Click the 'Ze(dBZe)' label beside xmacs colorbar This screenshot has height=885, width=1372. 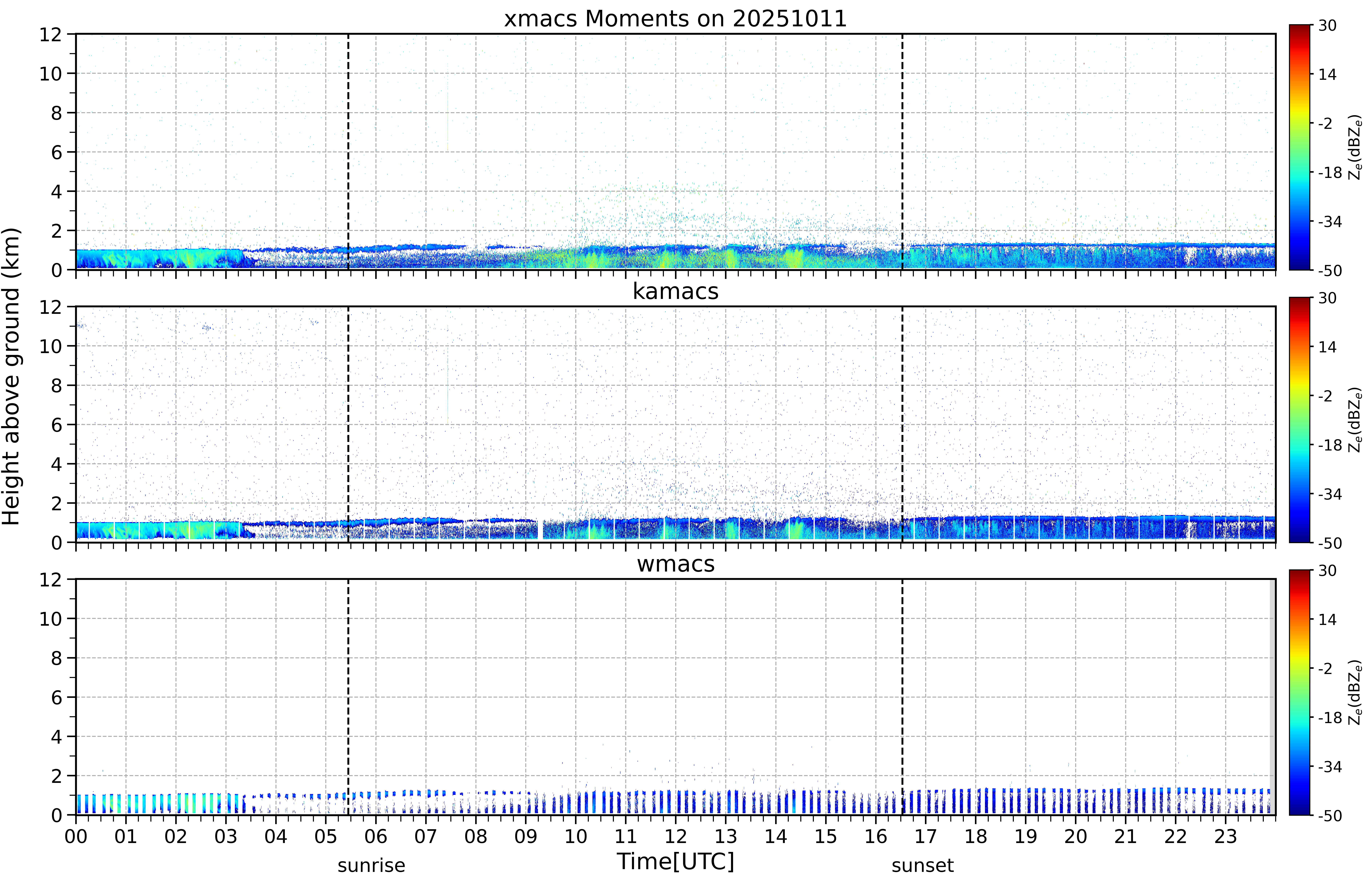tap(1355, 147)
